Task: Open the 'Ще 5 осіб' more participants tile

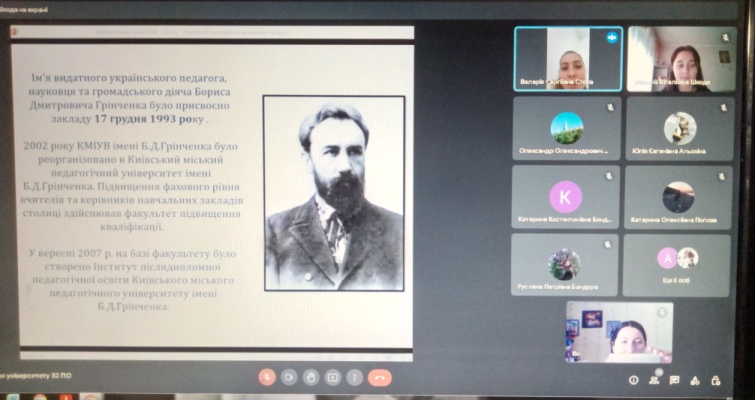Action: [x=677, y=265]
